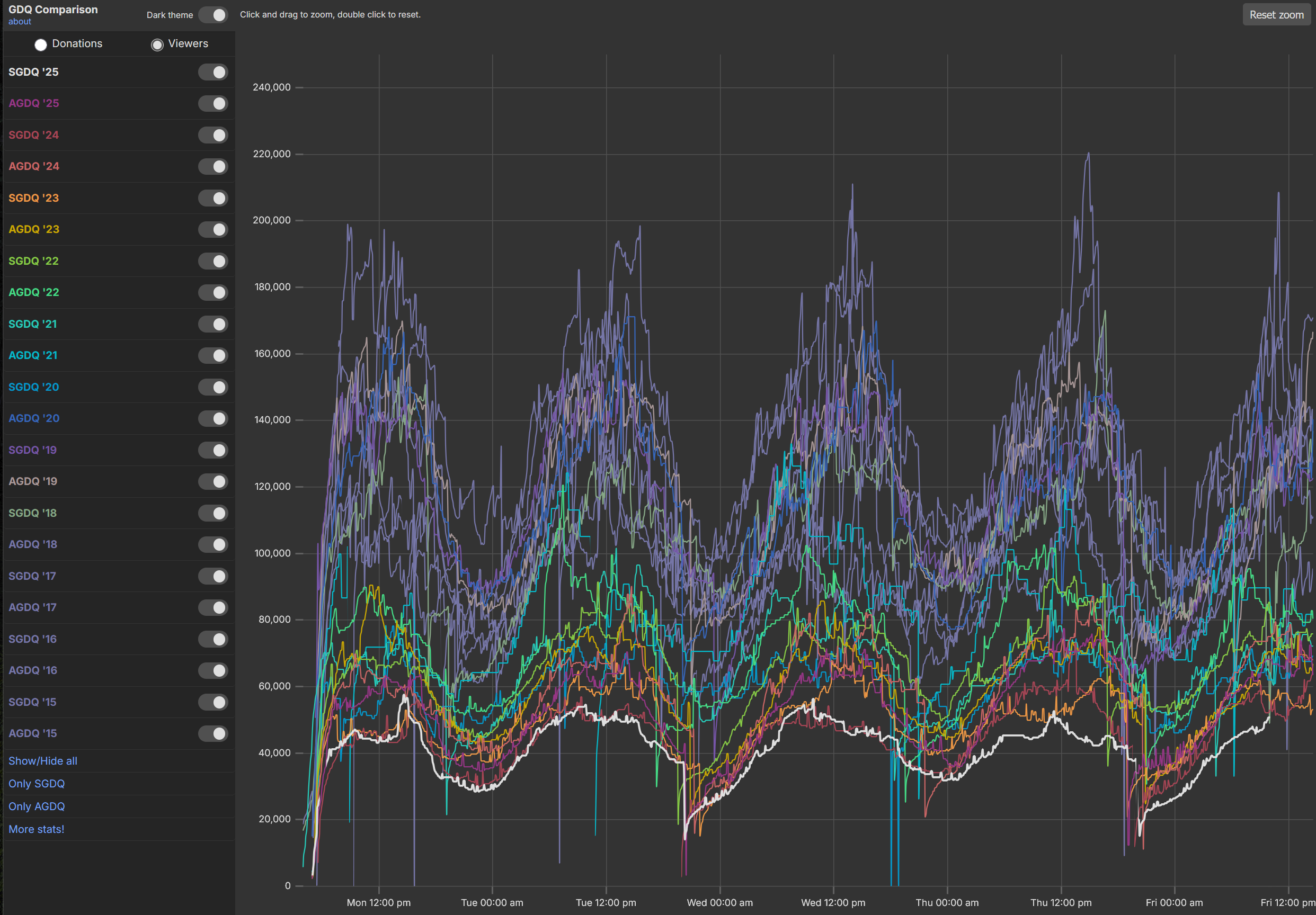Click the zoom instructions text
The image size is (1316, 915).
click(x=330, y=15)
